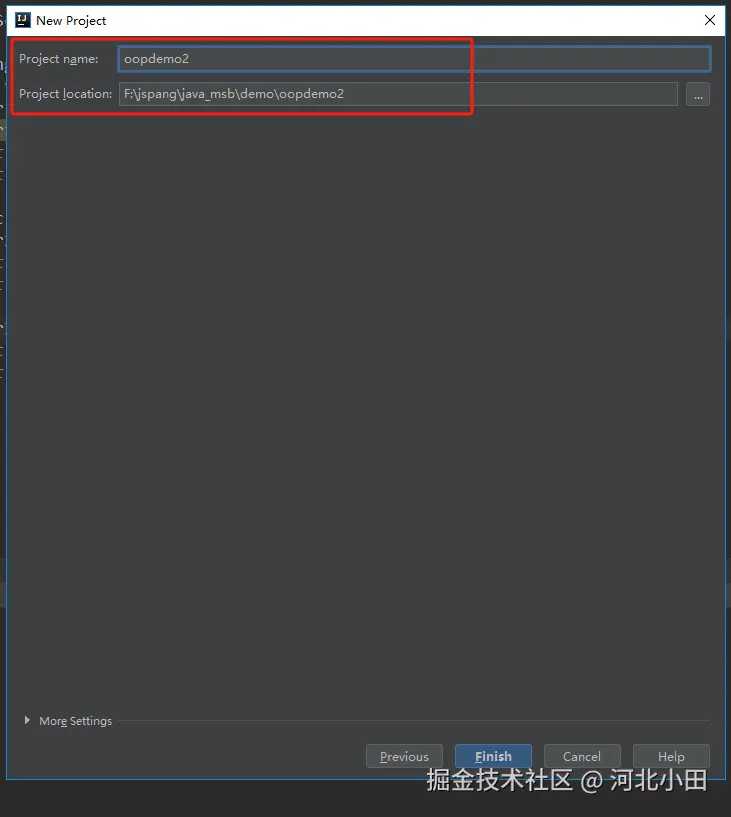Click Finish to create the project
731x817 pixels.
click(x=493, y=756)
